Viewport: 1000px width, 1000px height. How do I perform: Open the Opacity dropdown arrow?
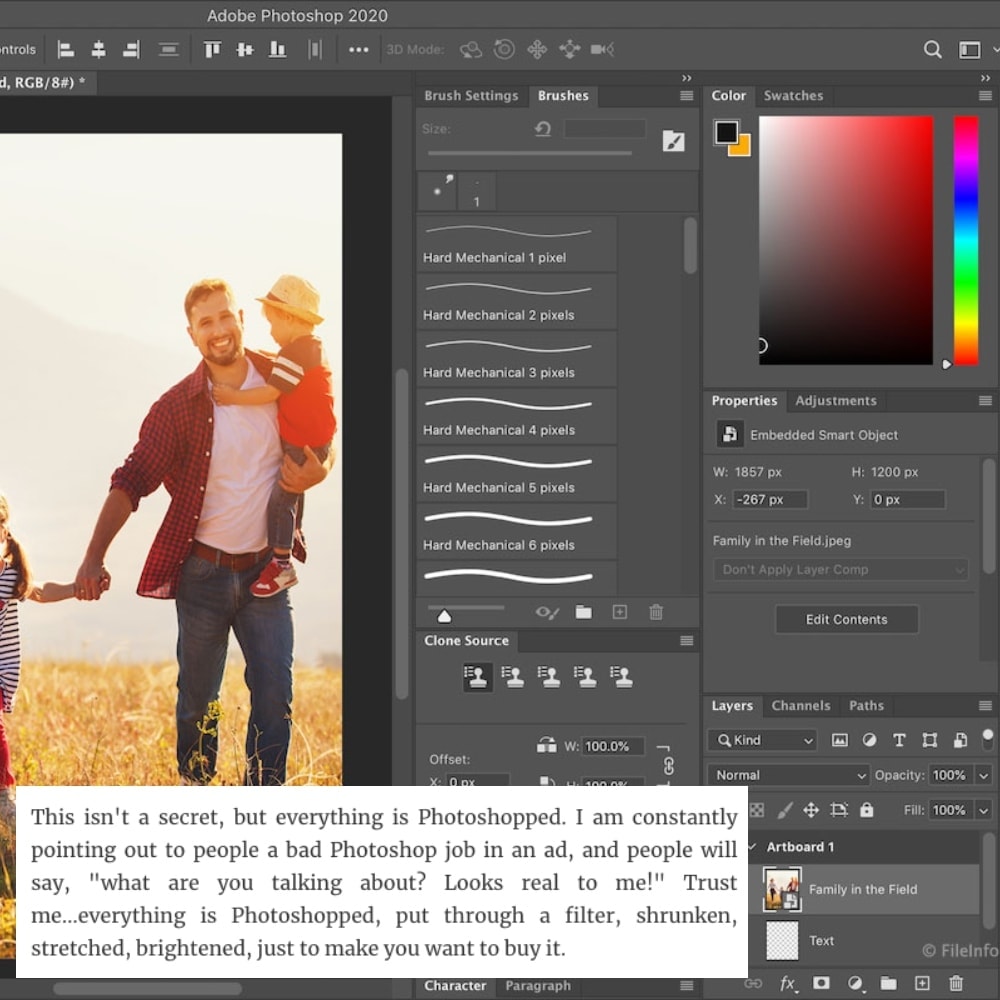[983, 775]
